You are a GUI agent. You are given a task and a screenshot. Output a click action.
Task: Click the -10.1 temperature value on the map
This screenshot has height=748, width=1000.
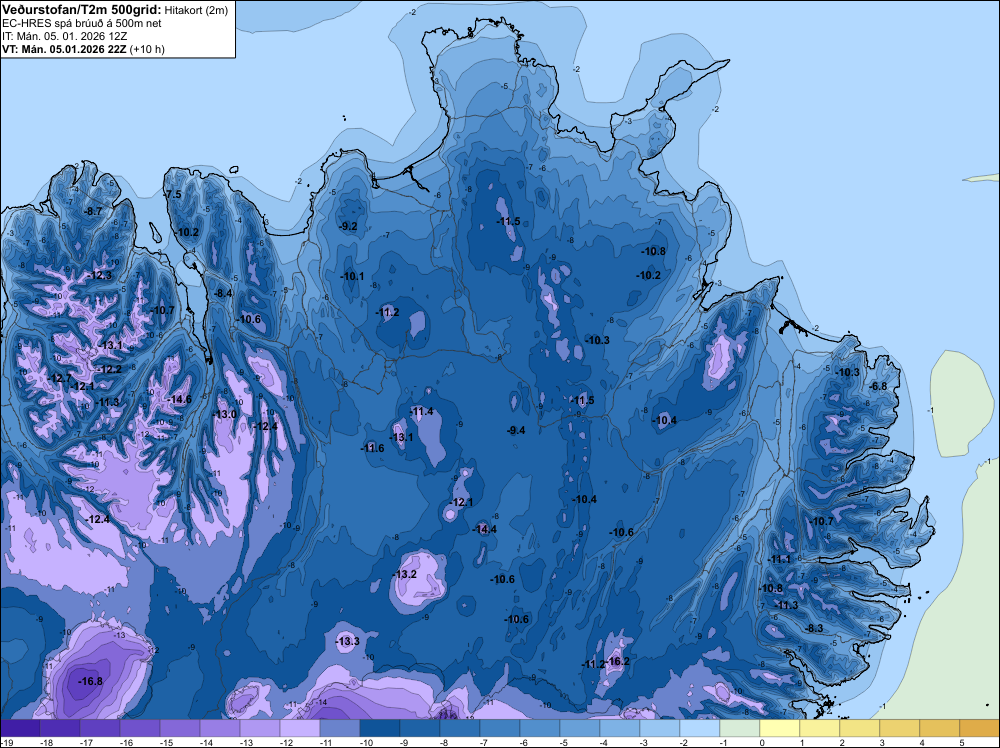(x=352, y=276)
